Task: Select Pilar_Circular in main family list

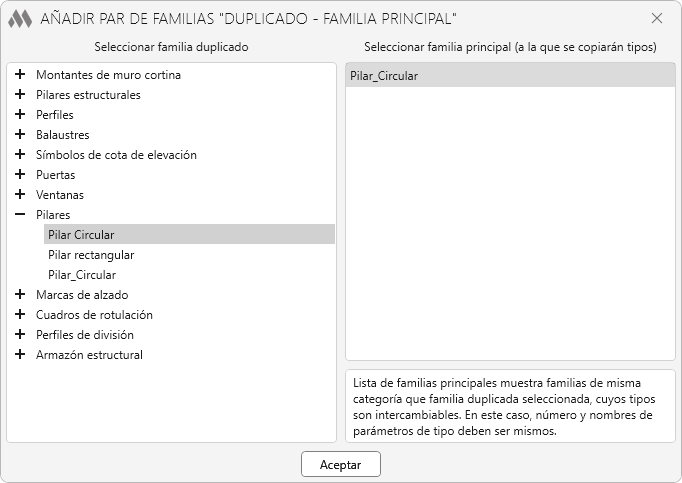Action: coord(384,76)
